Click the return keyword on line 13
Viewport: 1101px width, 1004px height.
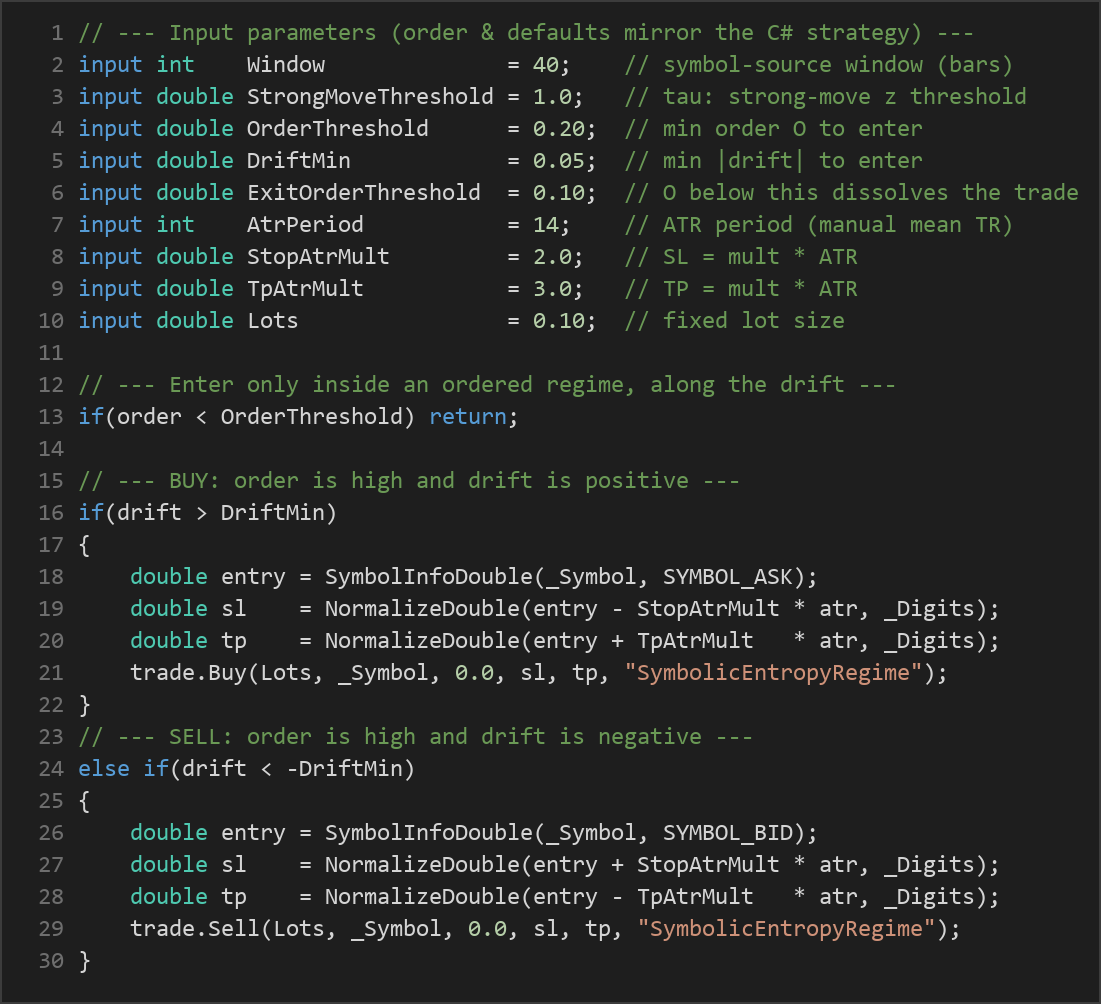[x=468, y=416]
